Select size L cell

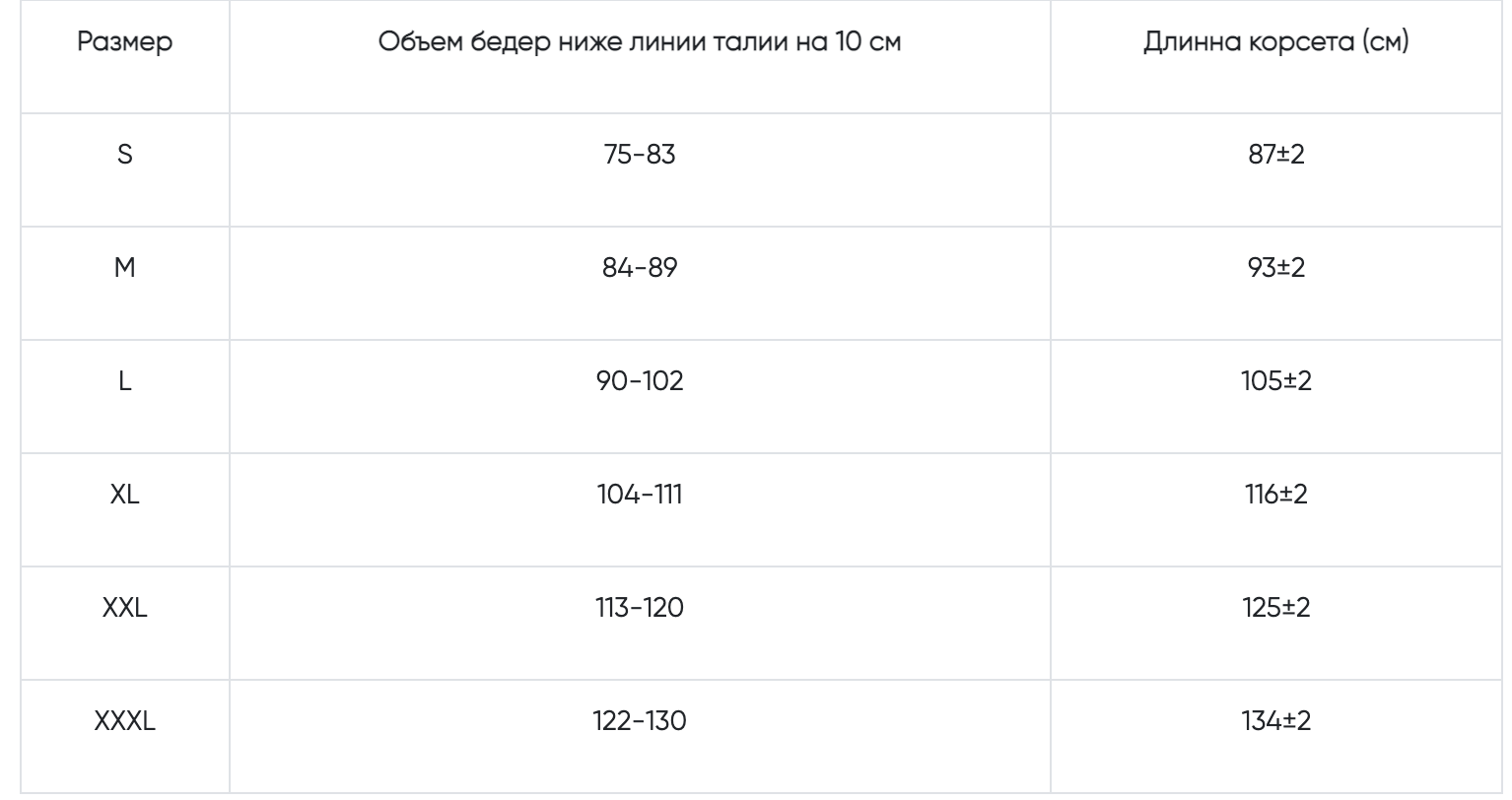click(125, 381)
